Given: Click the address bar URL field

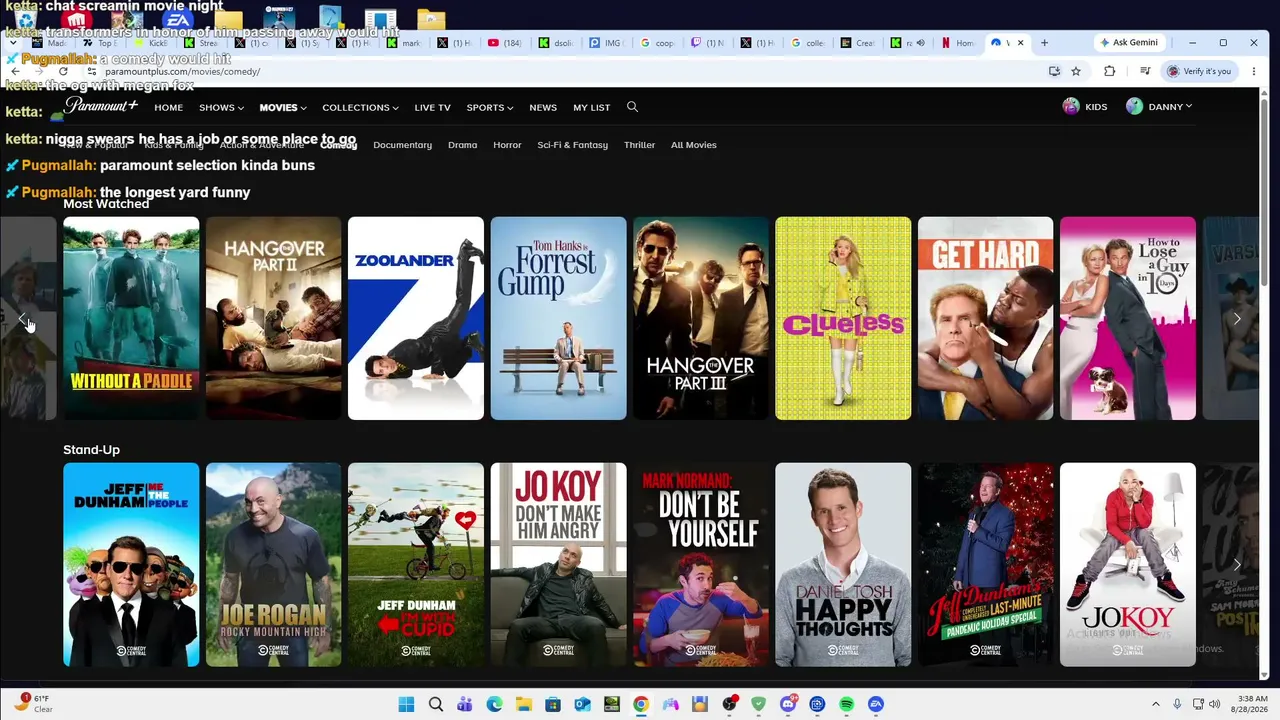Looking at the screenshot, I should point(560,71).
